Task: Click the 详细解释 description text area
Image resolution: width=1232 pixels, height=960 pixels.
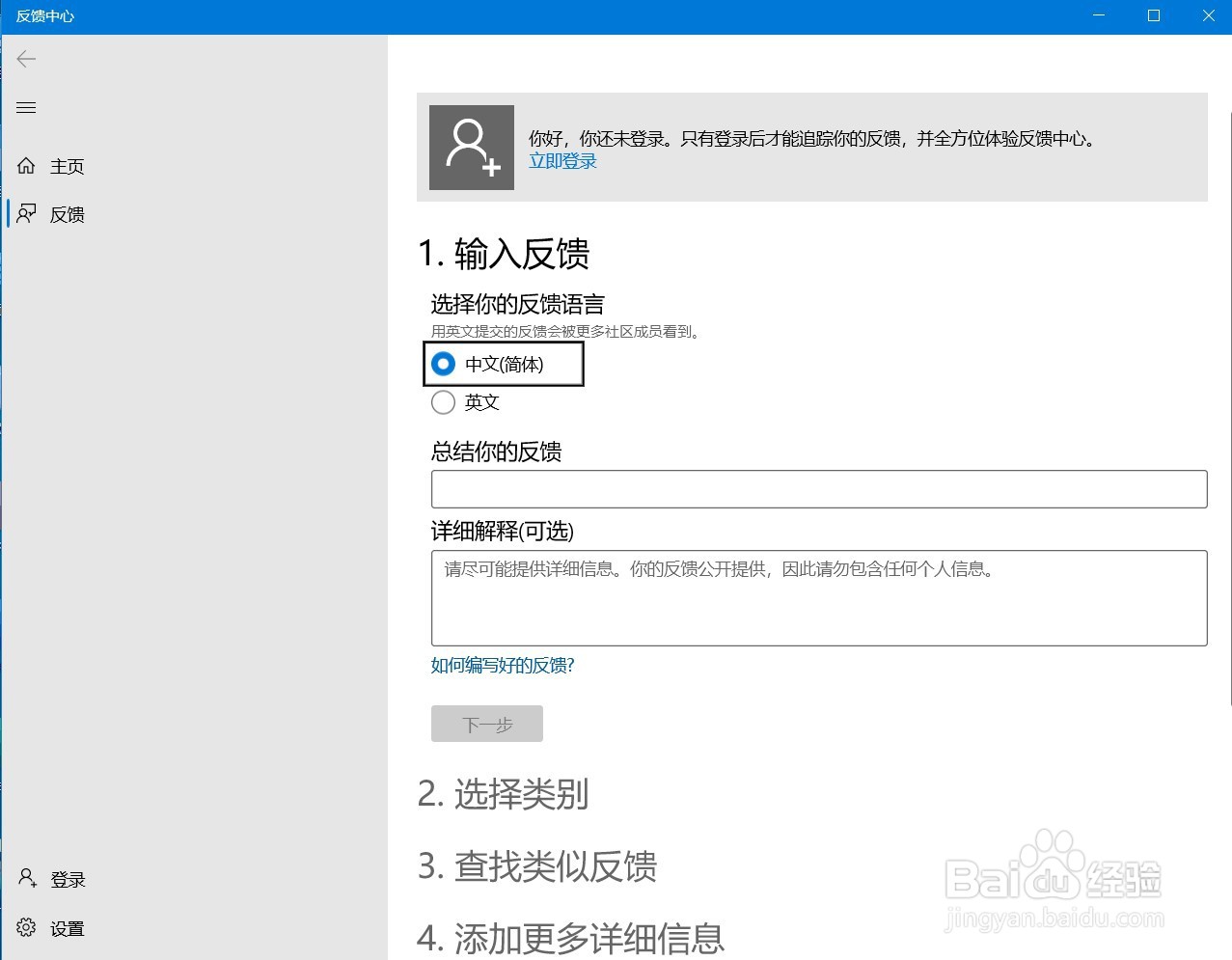Action: coord(818,598)
